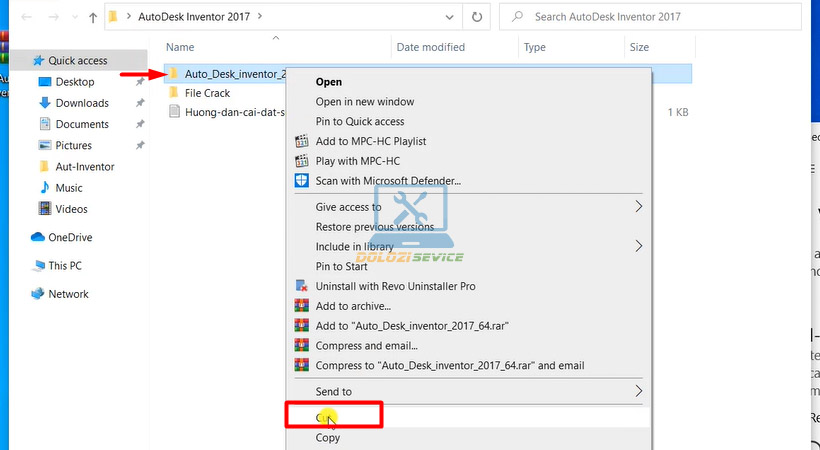Click the Auto_Desk_inventor folder icon
Screen dimensions: 820x450
coord(174,74)
